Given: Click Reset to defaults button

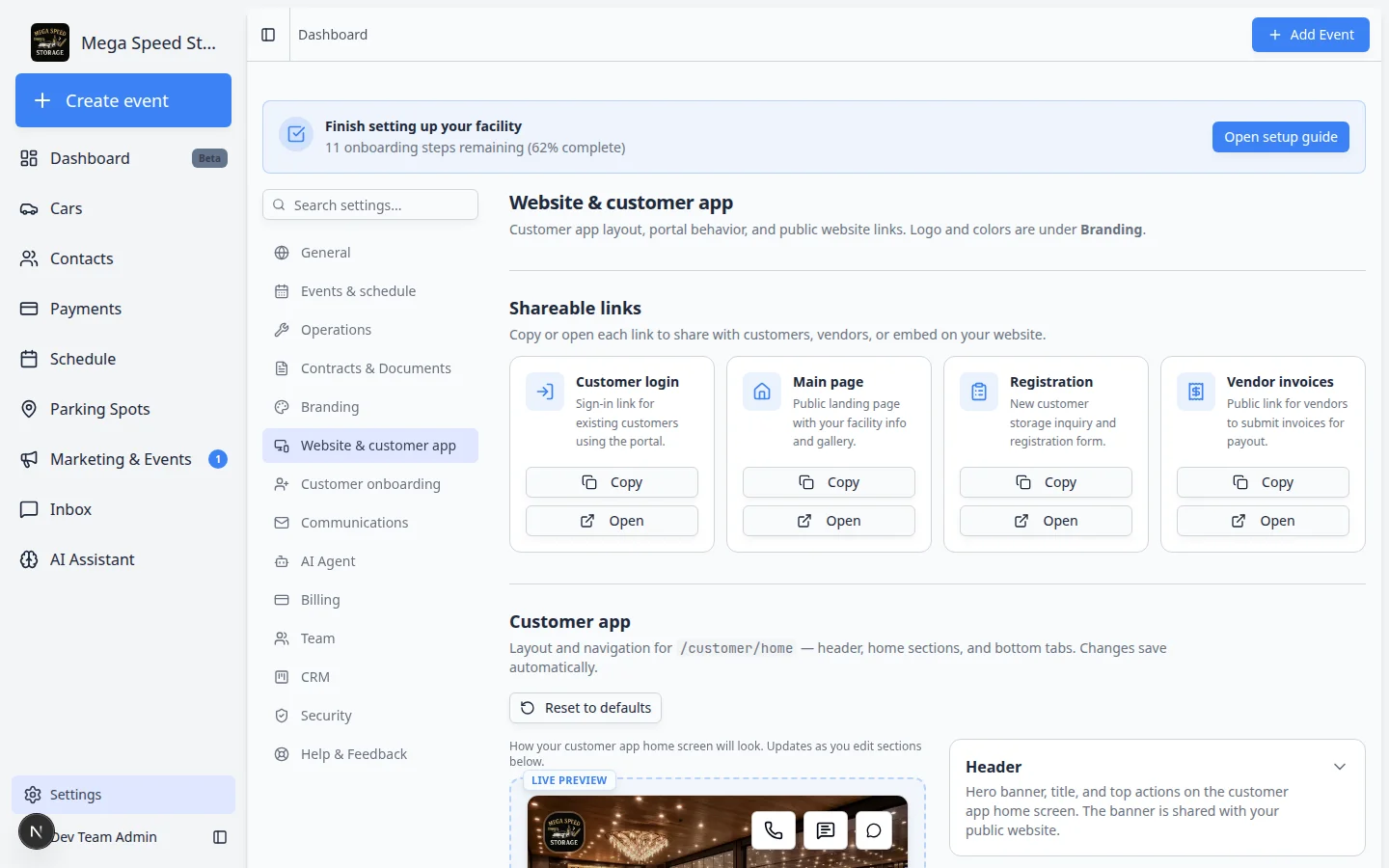Looking at the screenshot, I should tap(586, 708).
